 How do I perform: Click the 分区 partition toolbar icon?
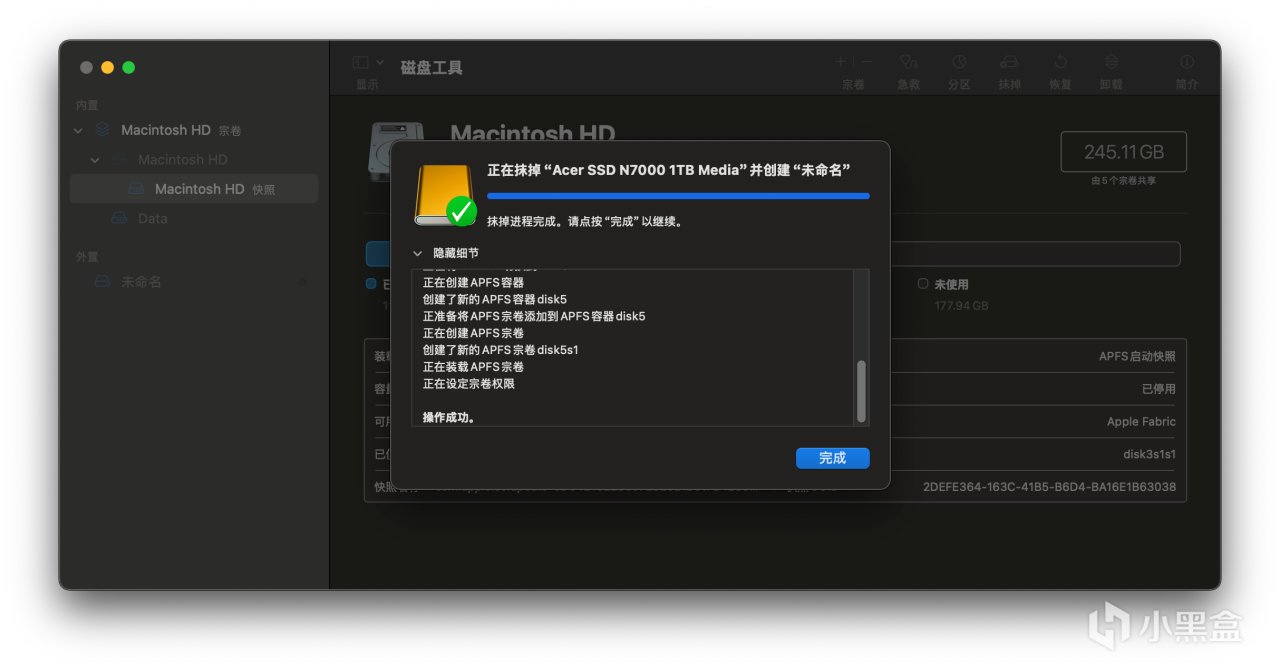(959, 62)
